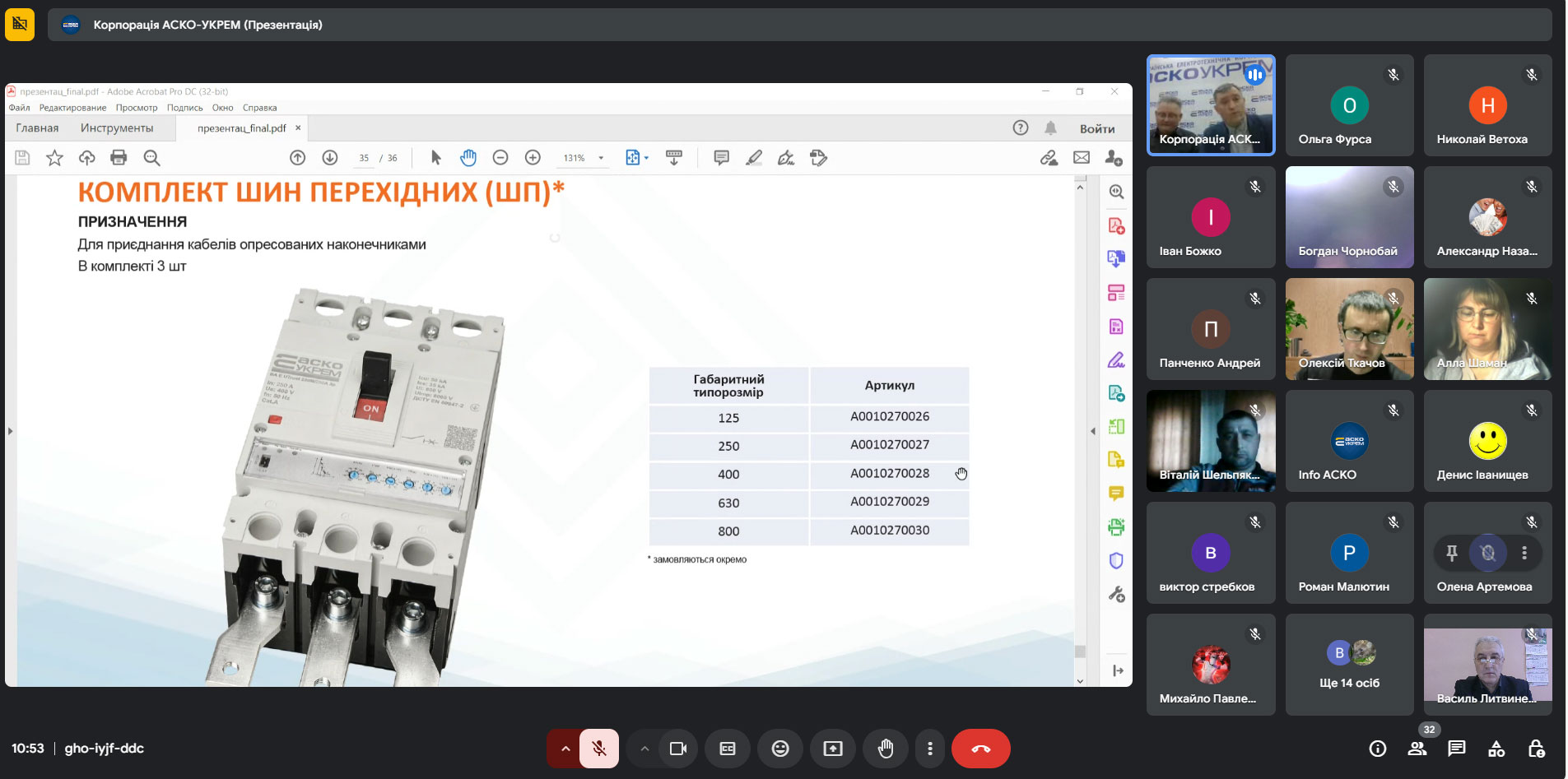
Task: Toggle the muted microphone button
Action: point(599,749)
